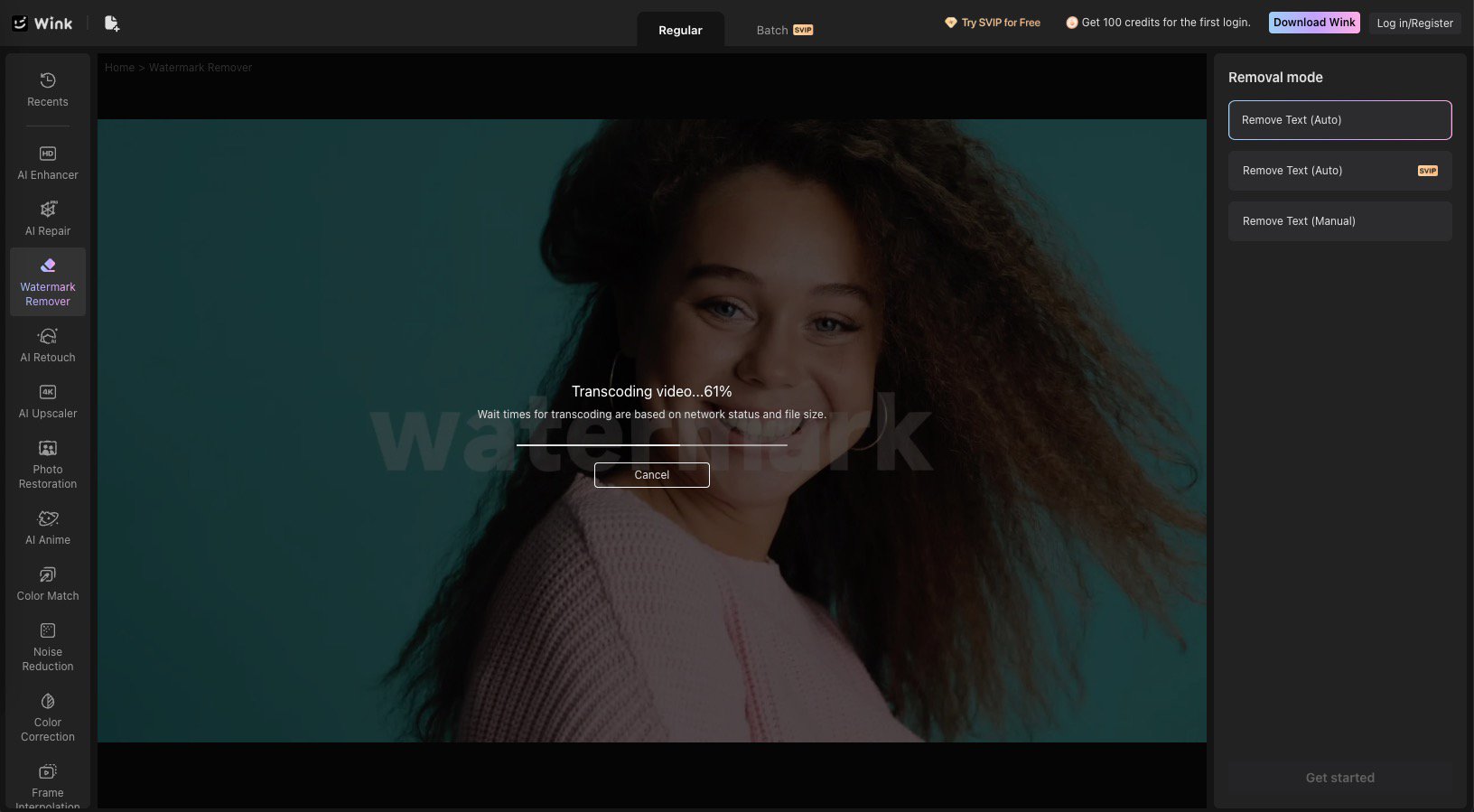Open the AI Retouch icon
Screen dimensions: 1474x812
pyautogui.click(x=48, y=336)
